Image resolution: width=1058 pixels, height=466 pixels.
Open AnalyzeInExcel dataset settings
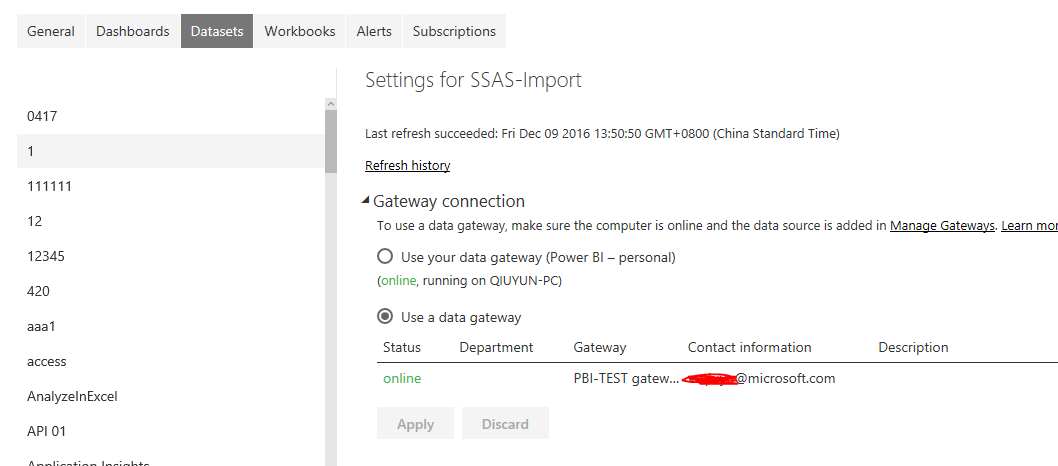tap(171, 397)
